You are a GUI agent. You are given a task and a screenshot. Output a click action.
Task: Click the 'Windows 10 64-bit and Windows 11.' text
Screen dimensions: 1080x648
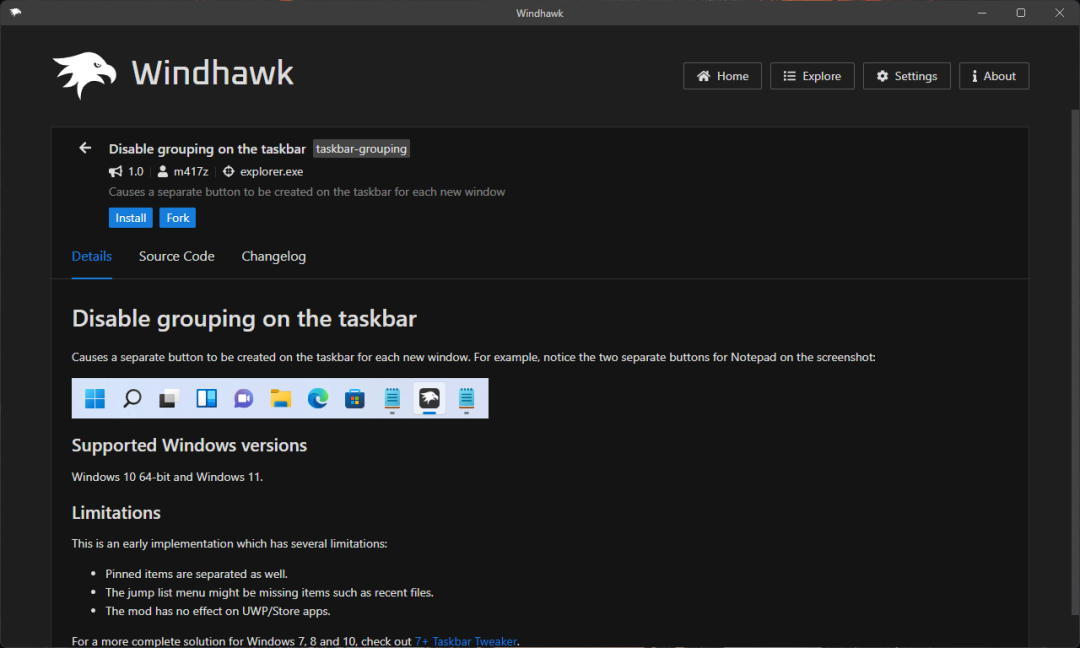point(167,477)
